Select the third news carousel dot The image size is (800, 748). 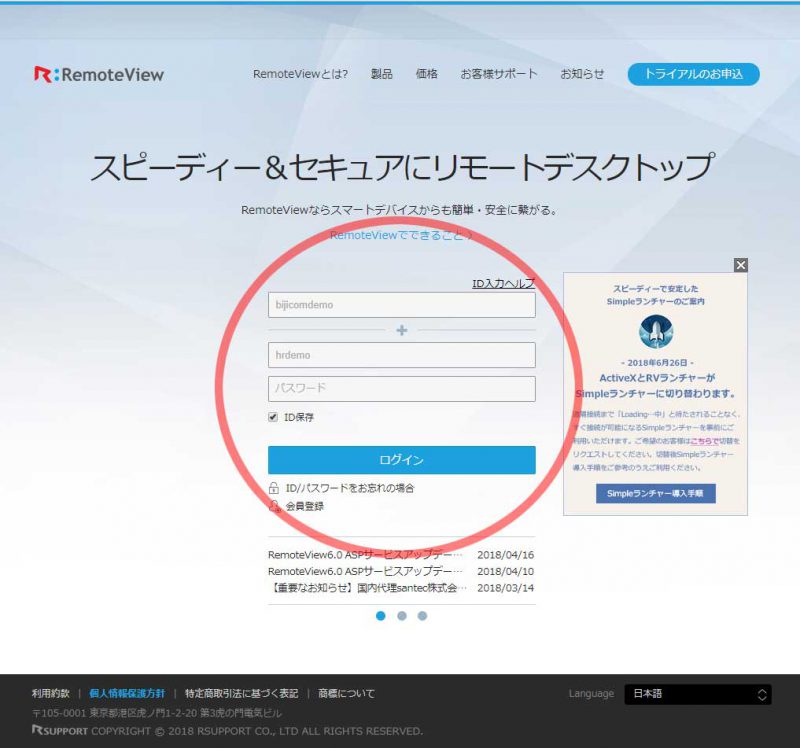click(x=422, y=616)
